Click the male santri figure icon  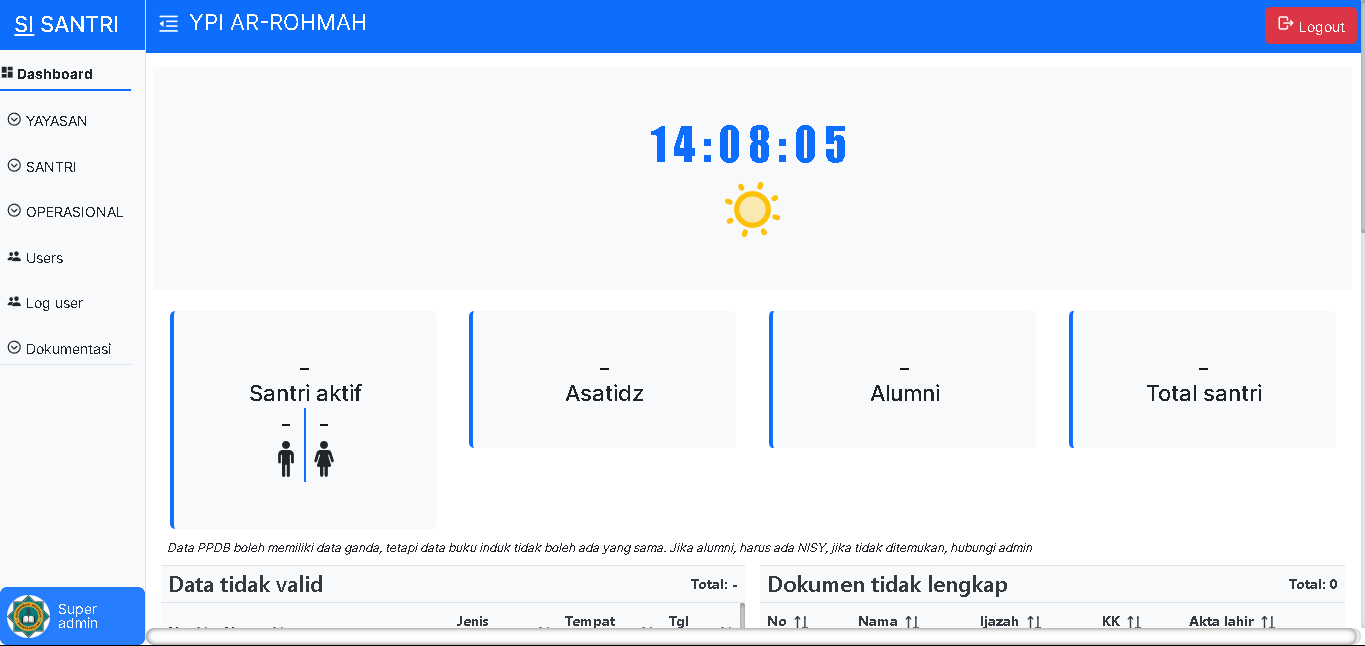[x=287, y=459]
